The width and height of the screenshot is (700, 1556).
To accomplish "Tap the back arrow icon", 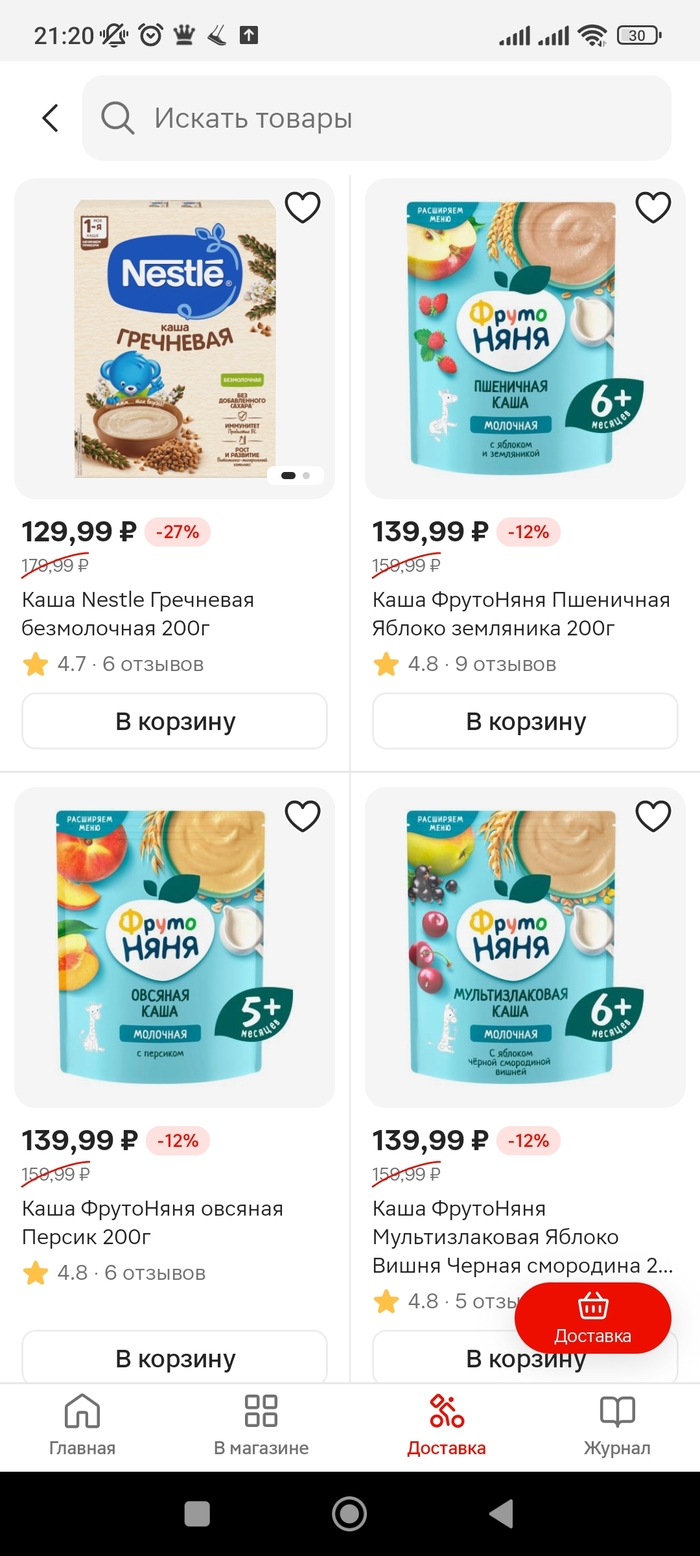I will point(50,118).
